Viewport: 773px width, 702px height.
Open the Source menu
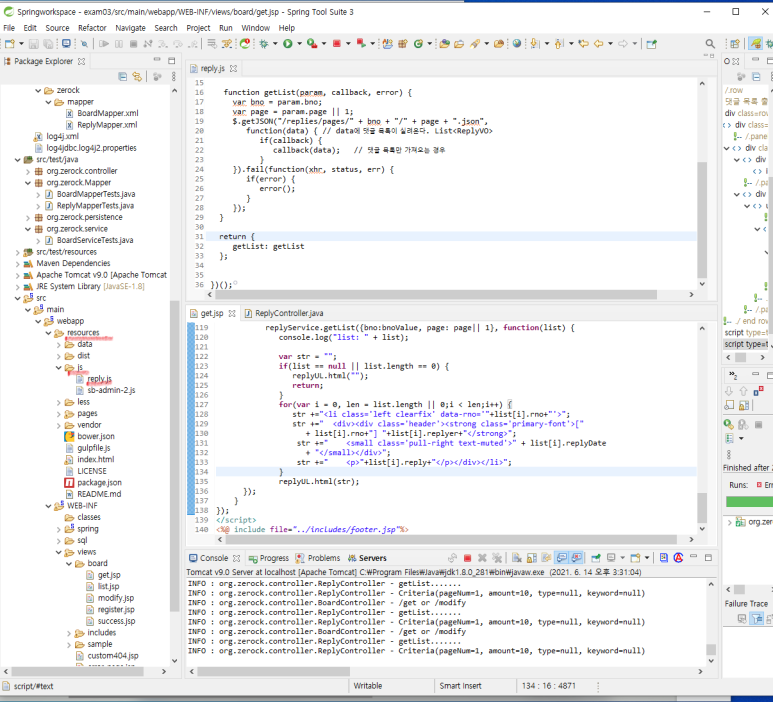coord(57,28)
